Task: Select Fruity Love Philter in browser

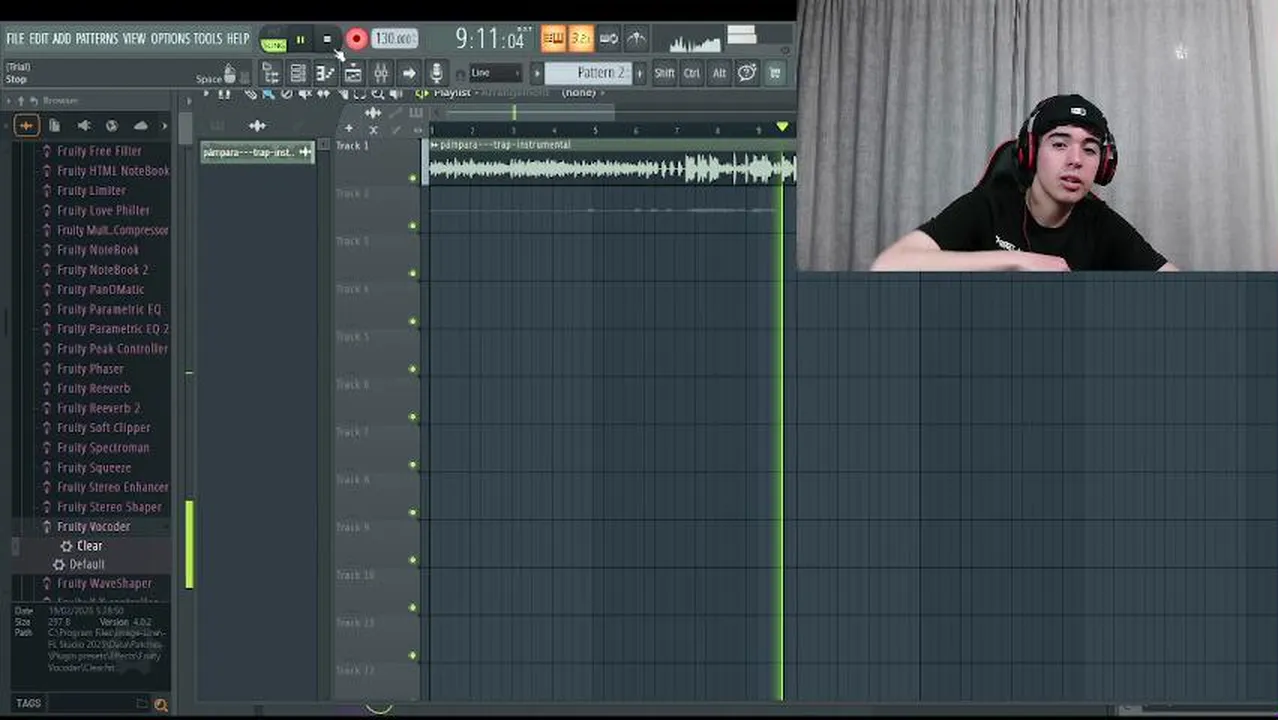Action: (103, 210)
